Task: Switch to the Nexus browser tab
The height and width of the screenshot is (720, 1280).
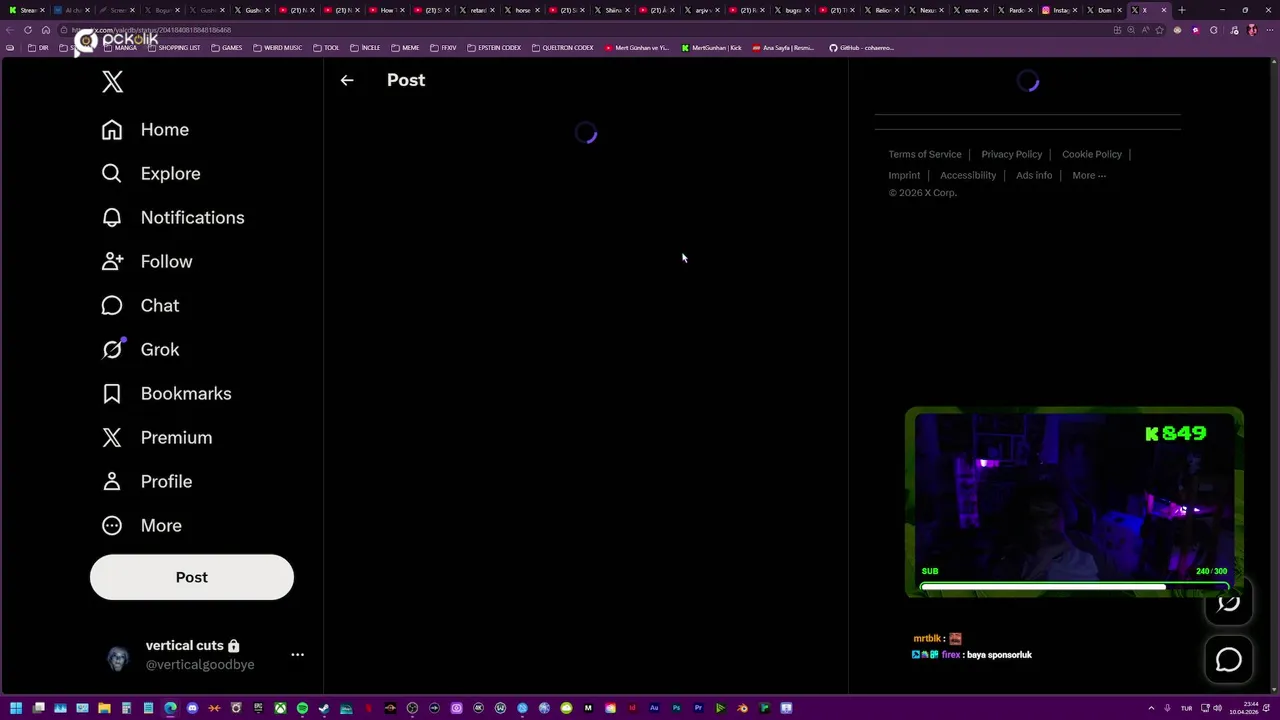Action: [926, 10]
